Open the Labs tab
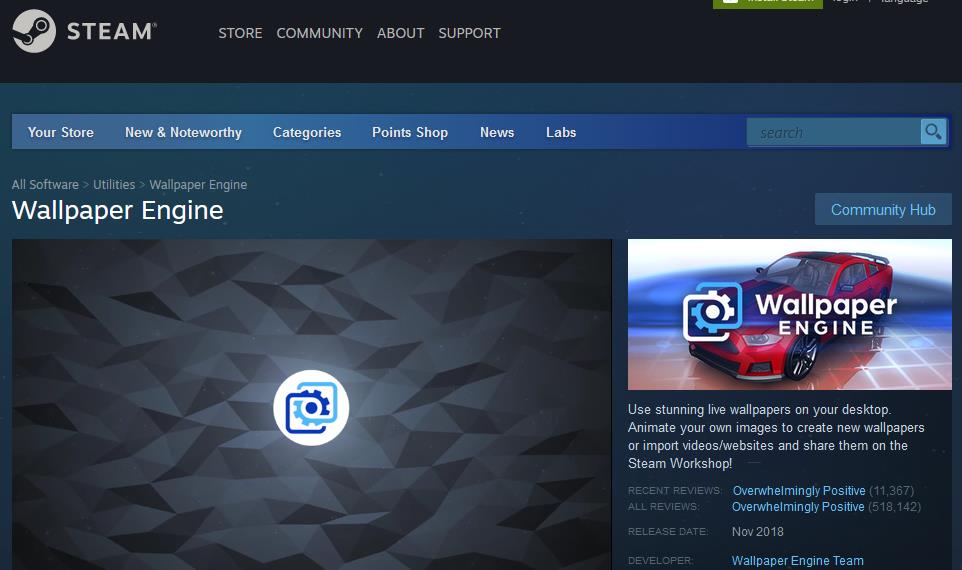Image resolution: width=962 pixels, height=570 pixels. [561, 132]
